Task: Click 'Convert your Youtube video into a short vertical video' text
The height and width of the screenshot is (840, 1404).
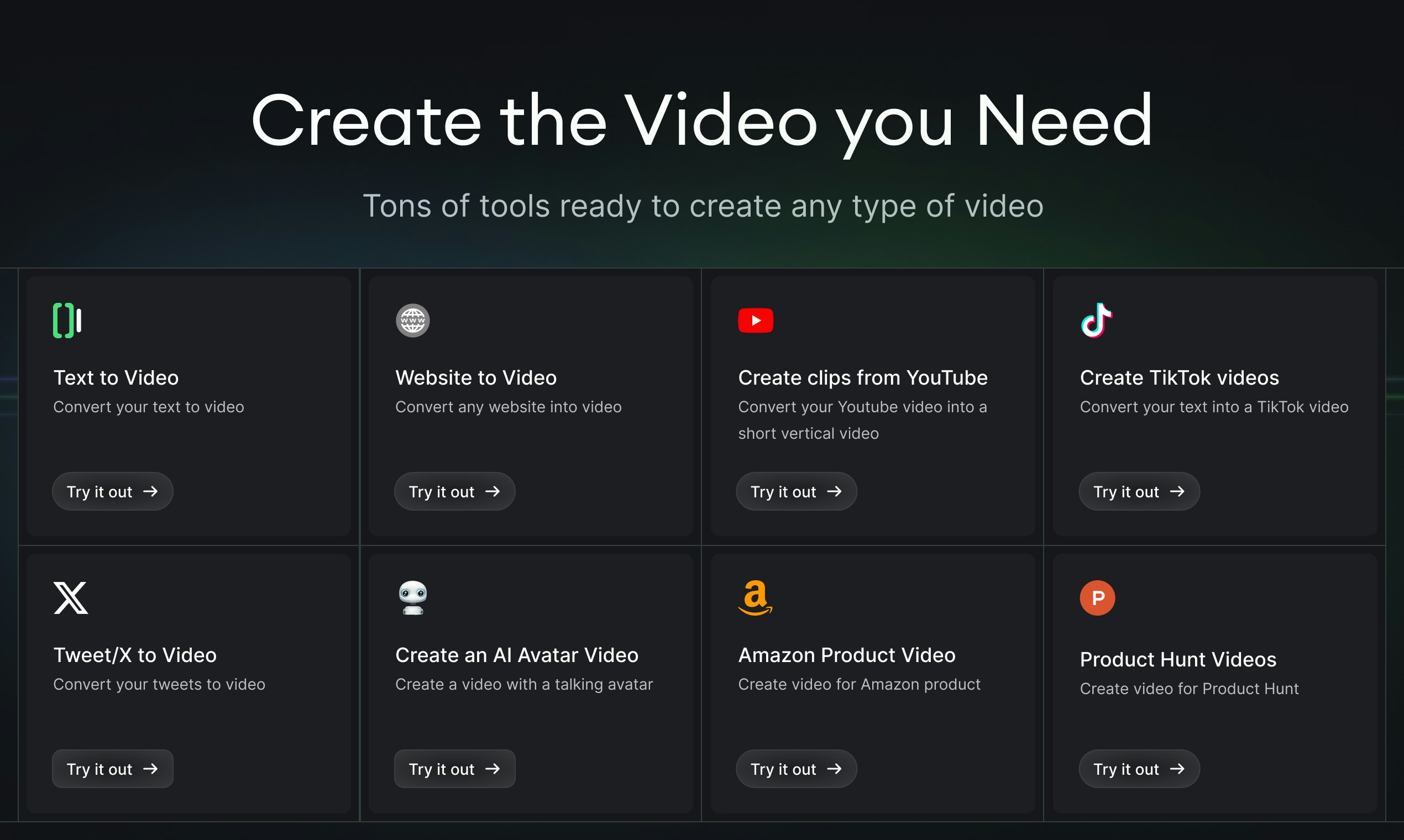Action: pyautogui.click(x=863, y=420)
